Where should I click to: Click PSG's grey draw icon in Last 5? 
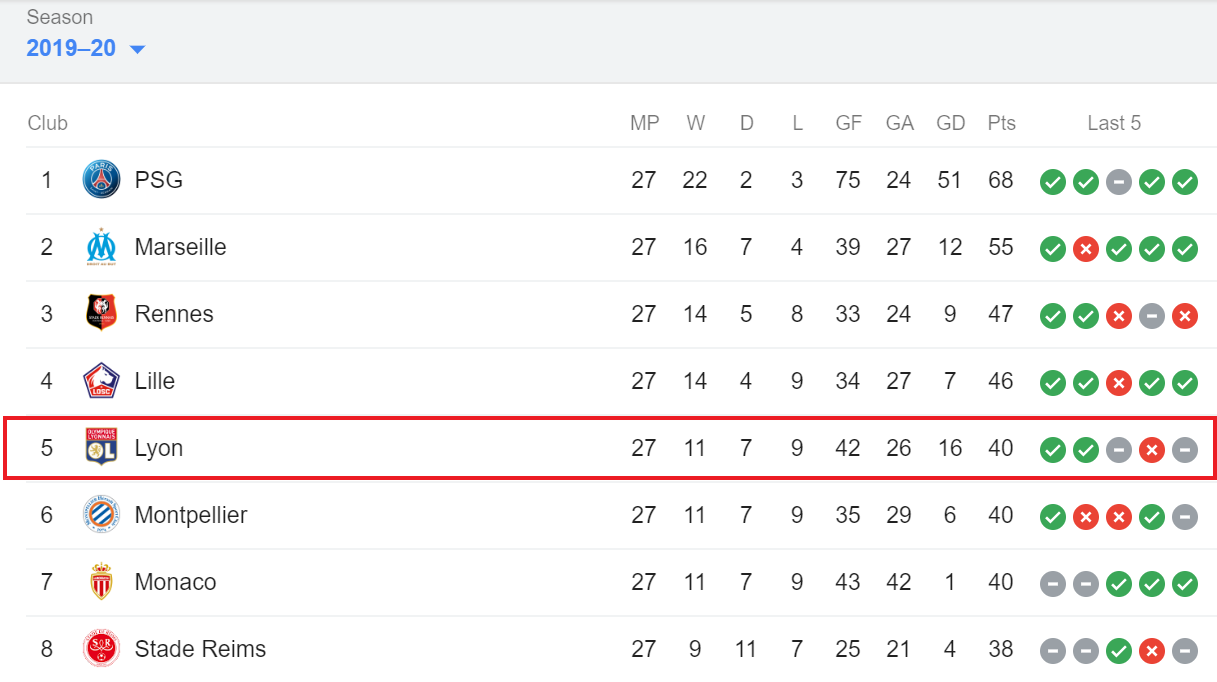coord(1119,181)
